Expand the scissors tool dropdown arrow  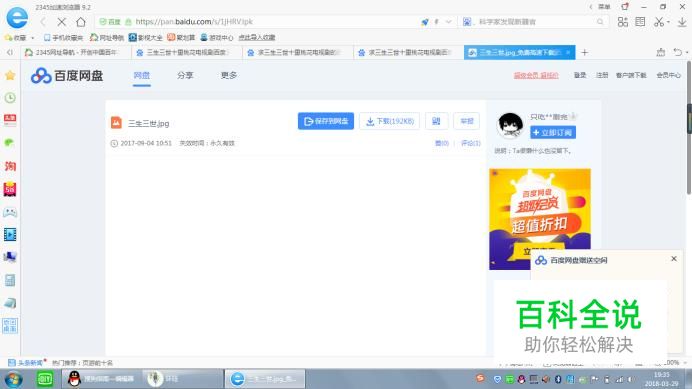[x=668, y=22]
